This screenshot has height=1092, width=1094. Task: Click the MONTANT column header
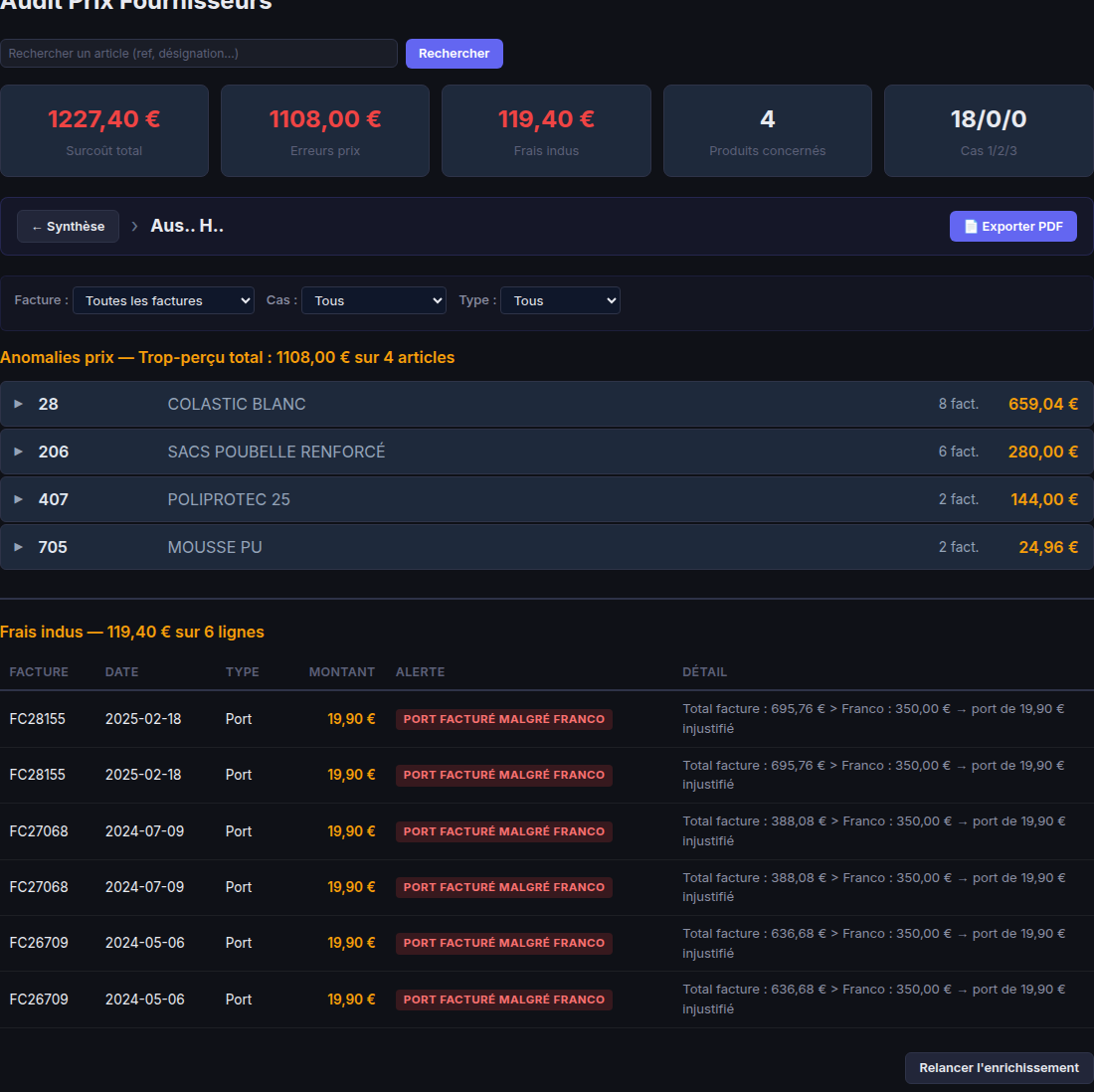coord(341,672)
